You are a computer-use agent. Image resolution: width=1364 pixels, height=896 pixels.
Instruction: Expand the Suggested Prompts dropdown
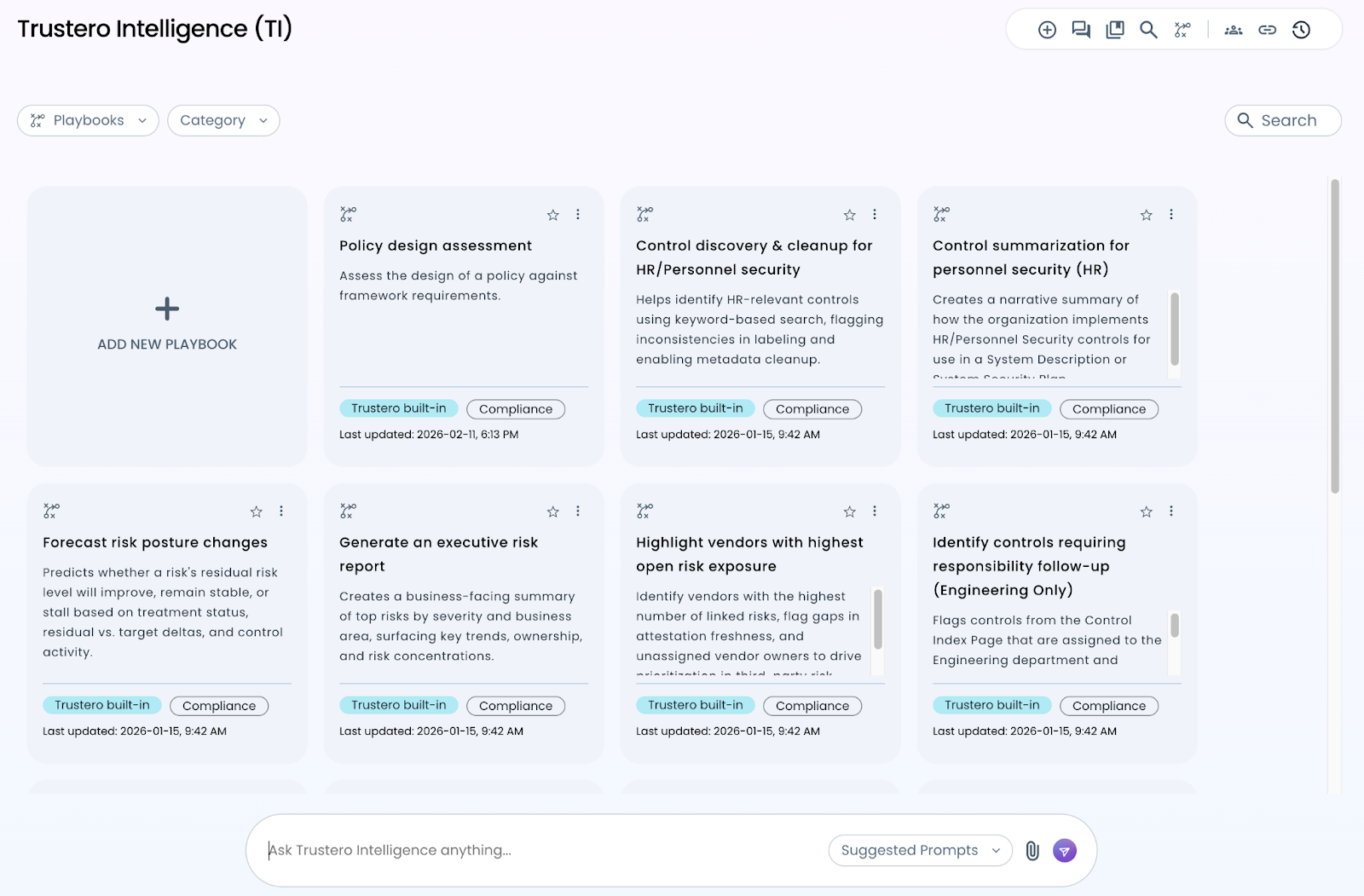(x=920, y=850)
